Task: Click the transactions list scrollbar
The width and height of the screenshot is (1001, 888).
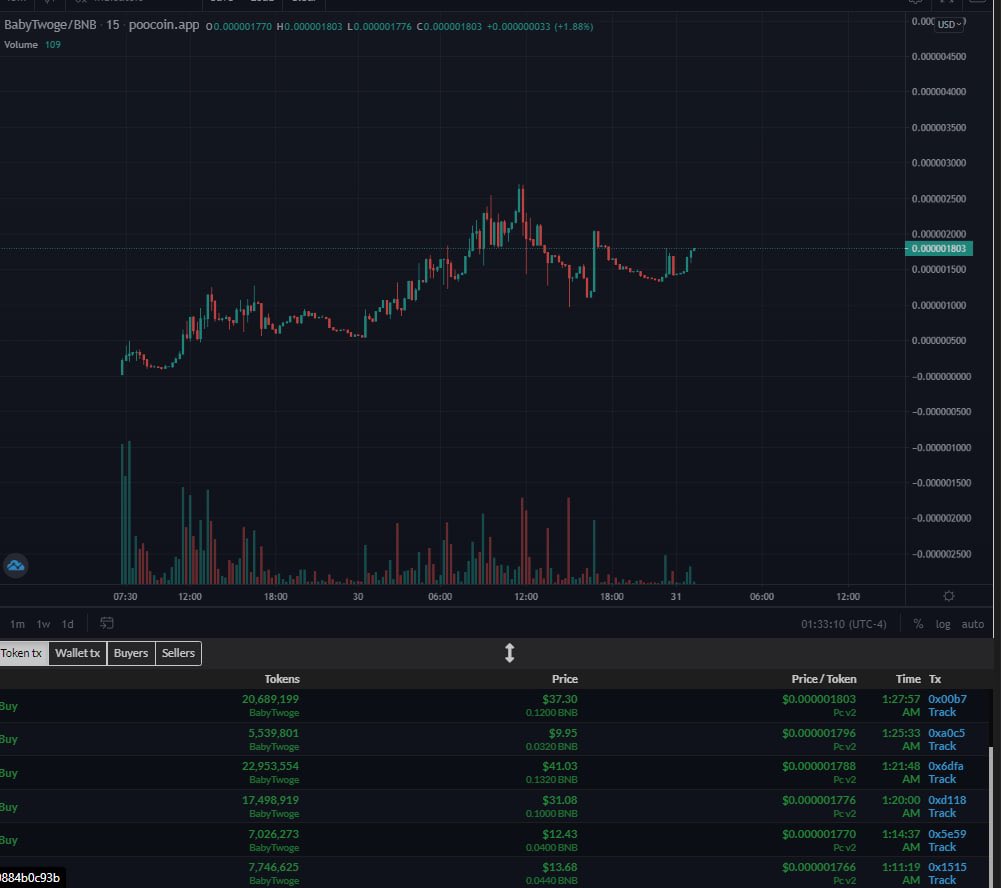Action: 991,817
